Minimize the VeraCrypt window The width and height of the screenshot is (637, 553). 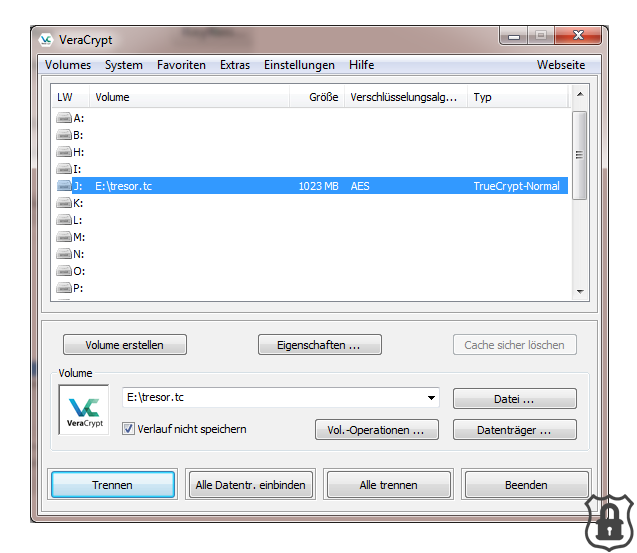tap(514, 36)
